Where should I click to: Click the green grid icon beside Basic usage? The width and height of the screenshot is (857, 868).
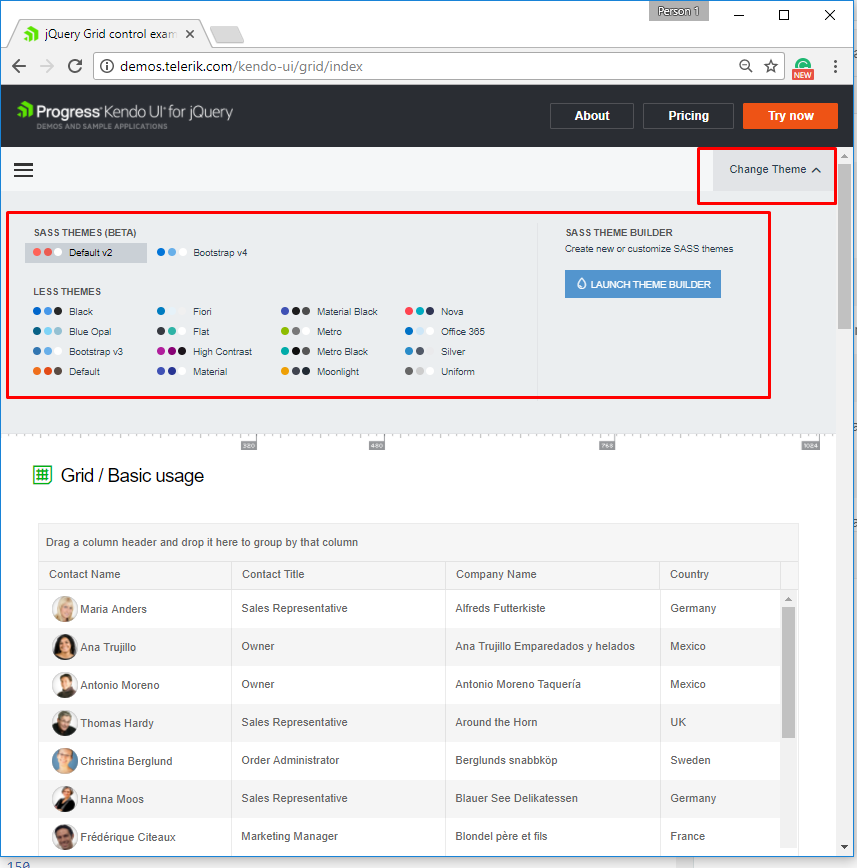43,475
